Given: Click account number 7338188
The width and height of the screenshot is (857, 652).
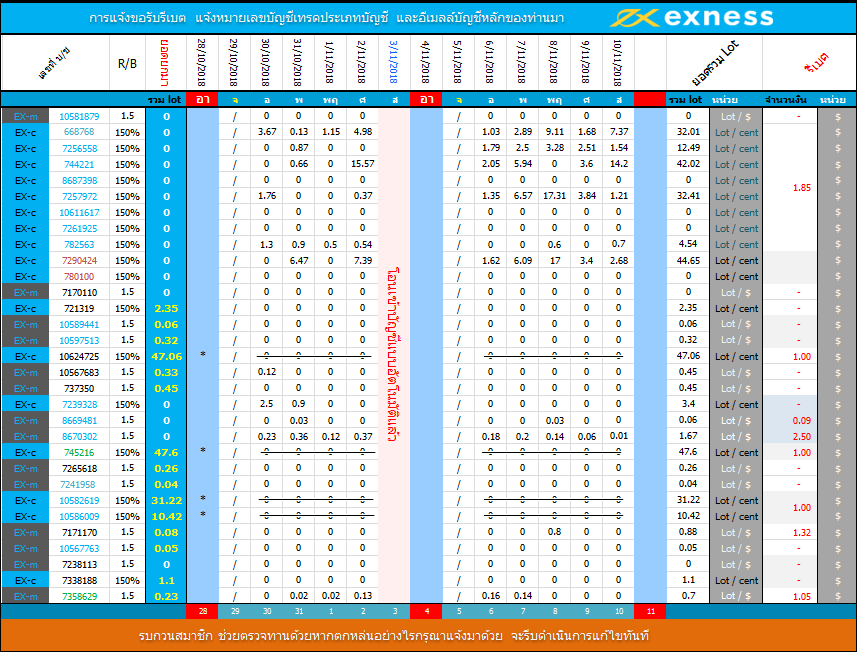Looking at the screenshot, I should [79, 580].
